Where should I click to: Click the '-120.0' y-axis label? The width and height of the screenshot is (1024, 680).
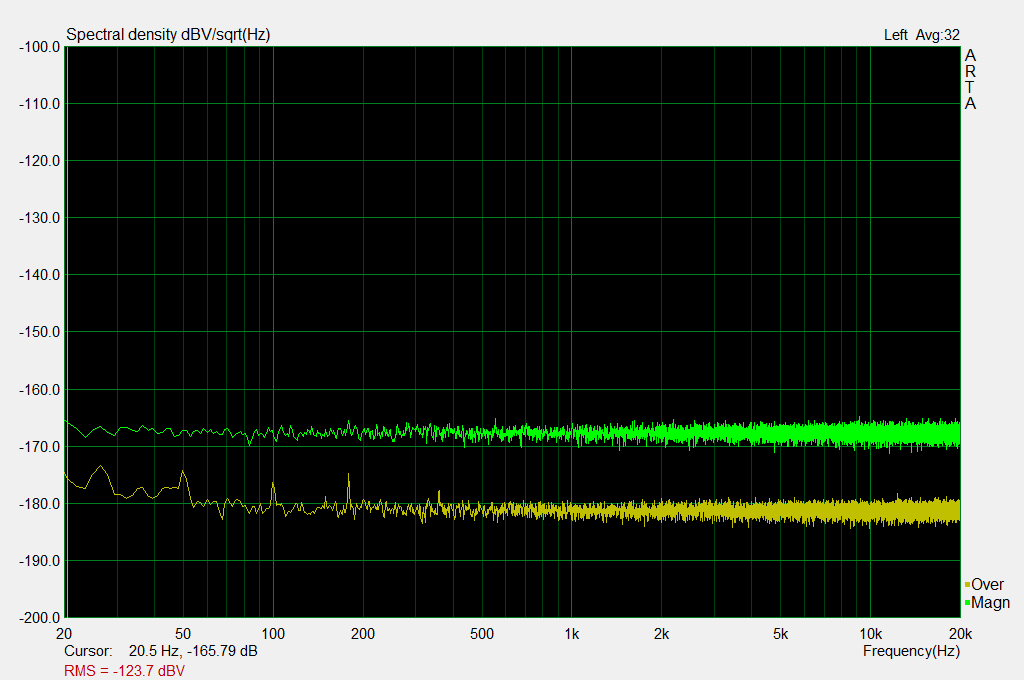(x=39, y=161)
